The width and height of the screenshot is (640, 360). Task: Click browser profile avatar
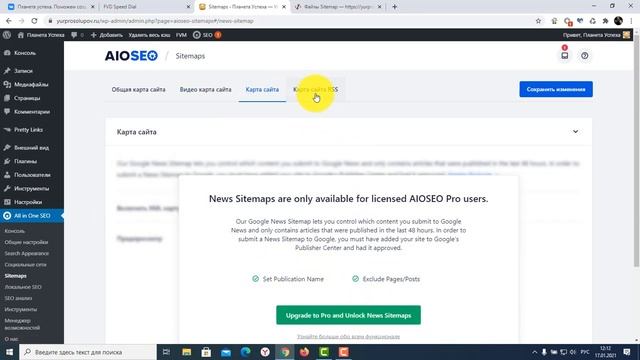[618, 21]
